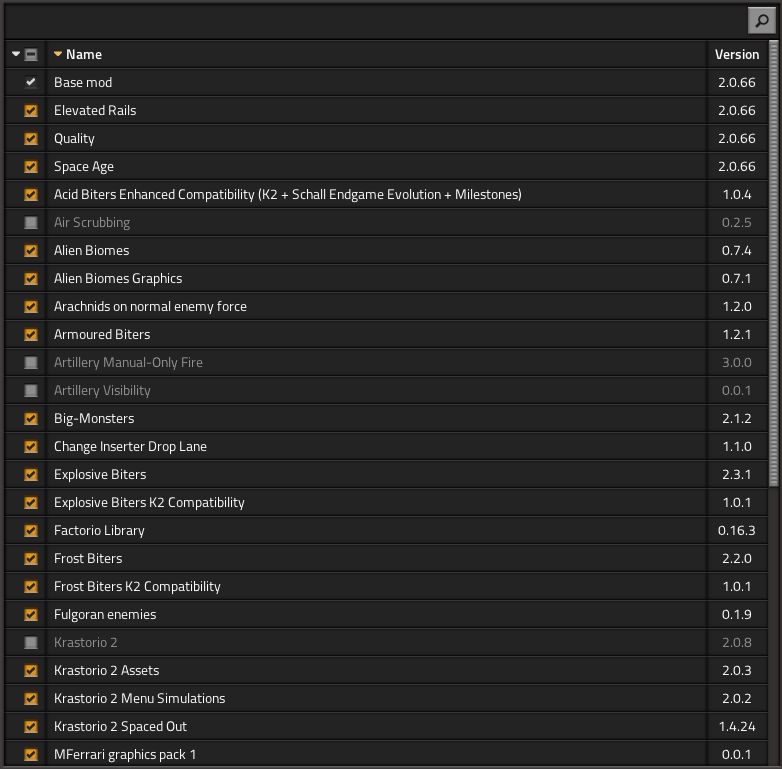
Task: Select the Acid Biters Enhanced Compatibility mod
Action: click(287, 195)
